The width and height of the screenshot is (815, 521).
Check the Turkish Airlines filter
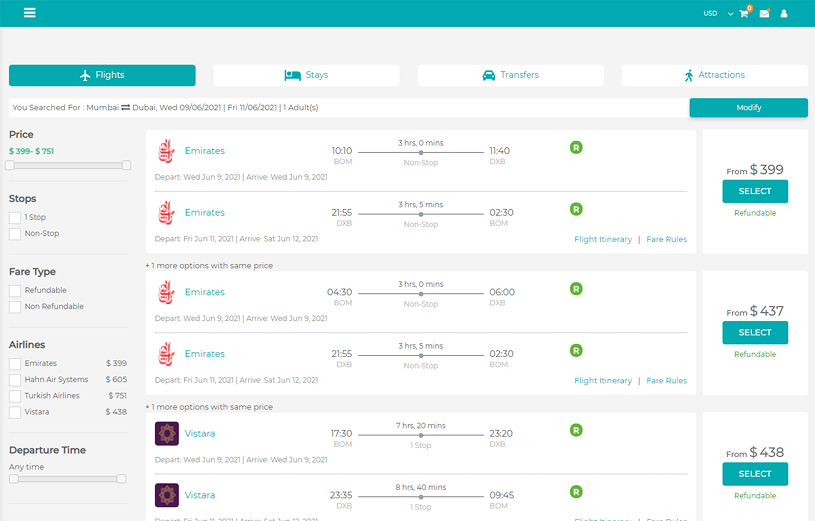pos(15,396)
